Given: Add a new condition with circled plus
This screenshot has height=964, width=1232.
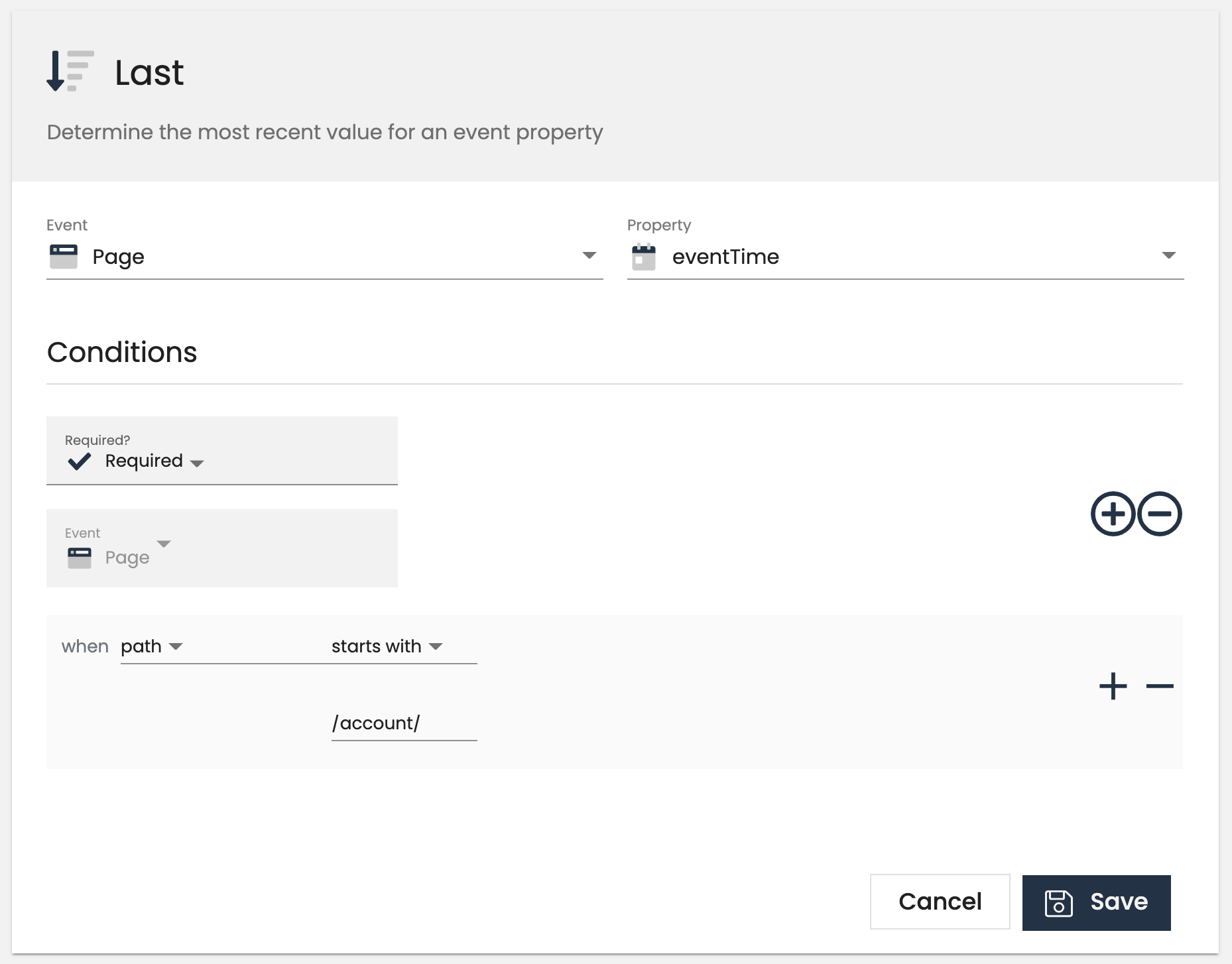Looking at the screenshot, I should [1113, 514].
